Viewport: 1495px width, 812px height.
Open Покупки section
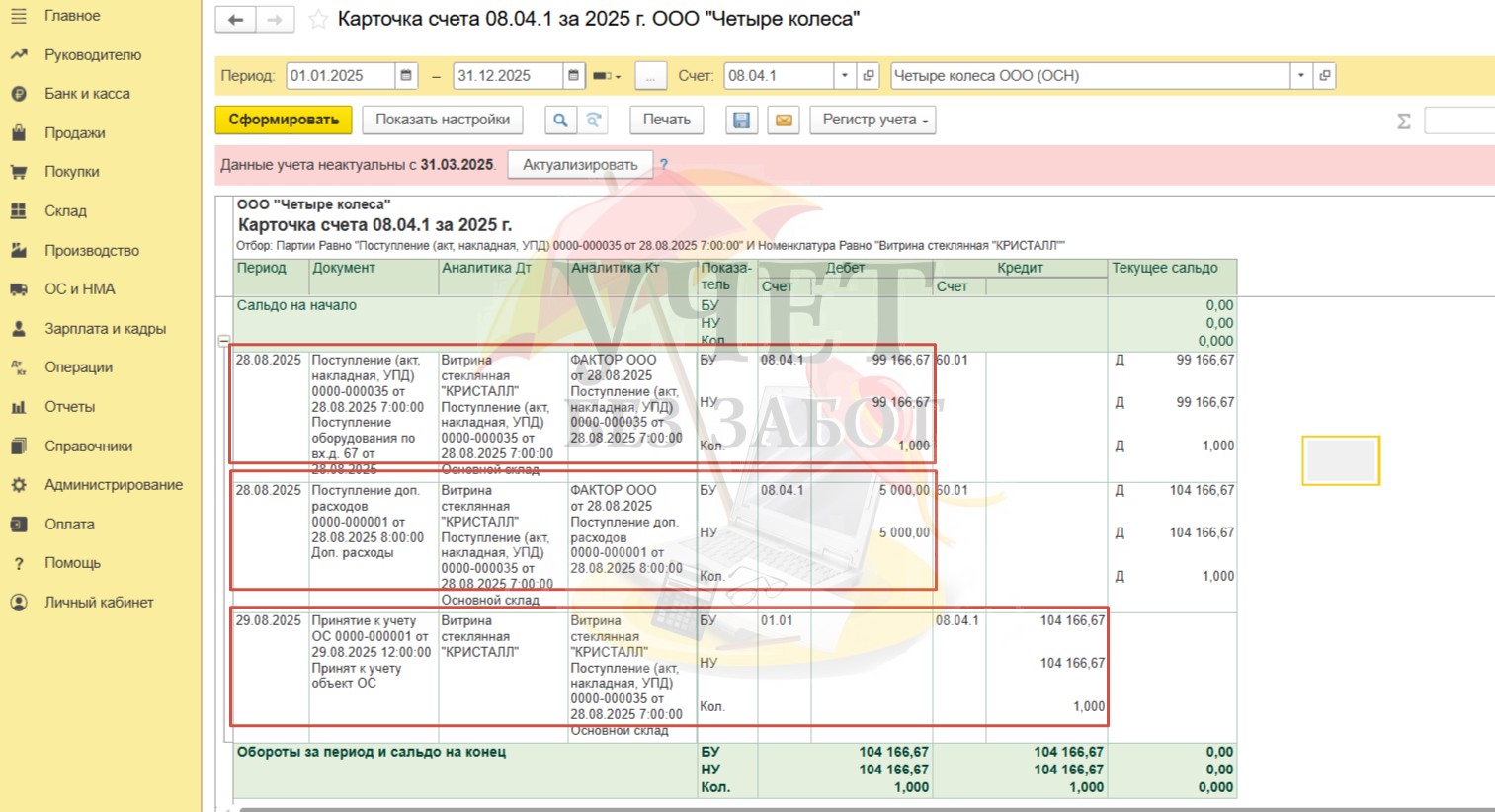pos(71,172)
